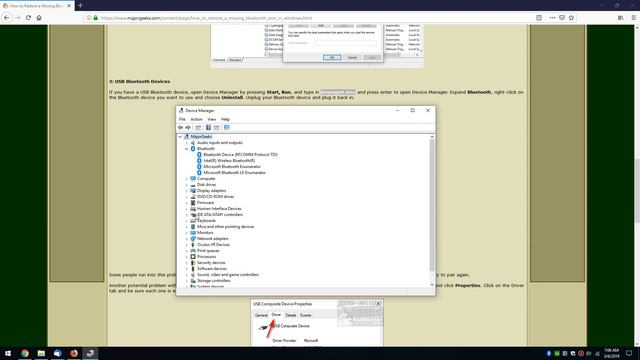The height and width of the screenshot is (360, 640).
Task: Open the browser home page
Action: [39, 18]
